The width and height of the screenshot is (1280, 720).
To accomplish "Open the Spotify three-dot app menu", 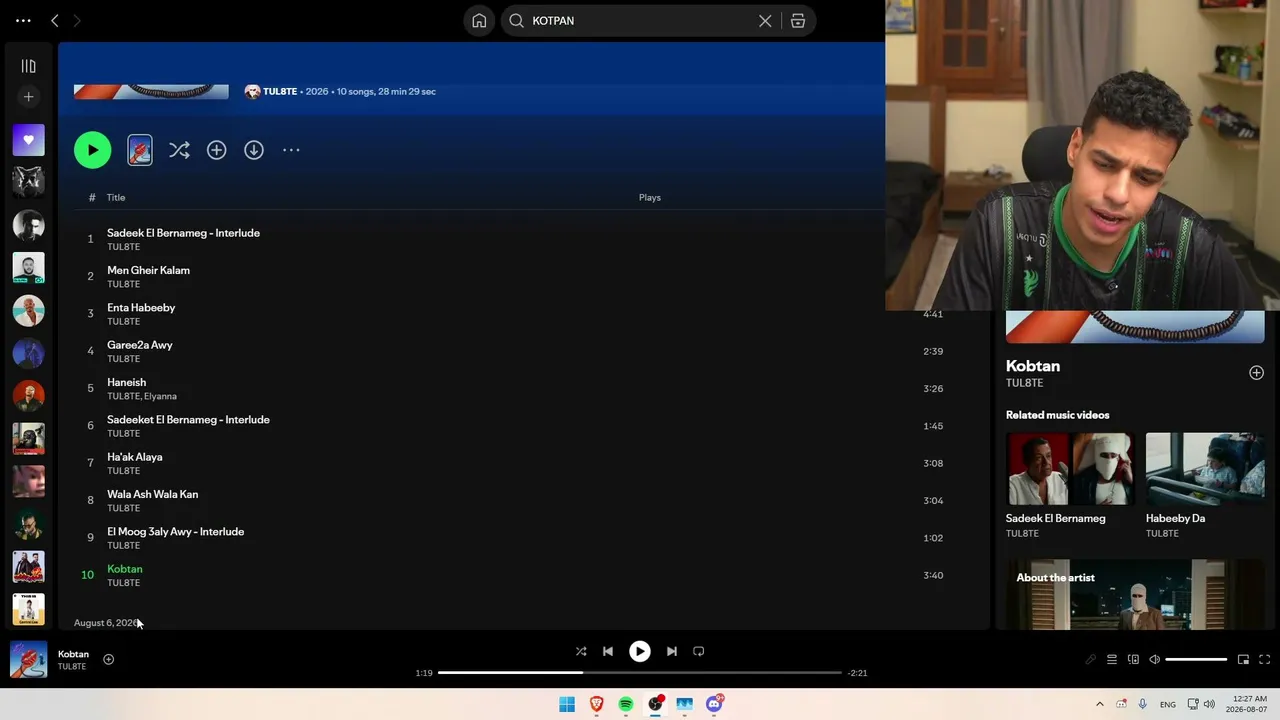I will [23, 20].
